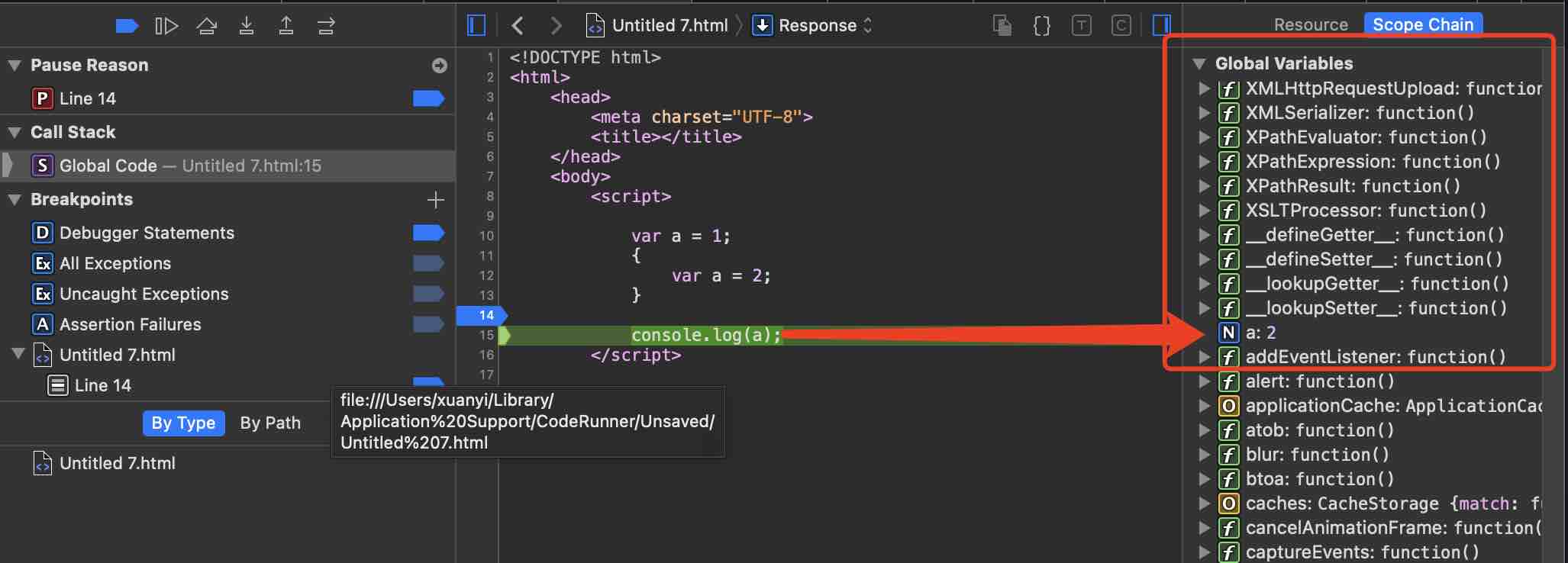The width and height of the screenshot is (1568, 563).
Task: Click the function icon of addEventListener
Action: (x=1228, y=357)
